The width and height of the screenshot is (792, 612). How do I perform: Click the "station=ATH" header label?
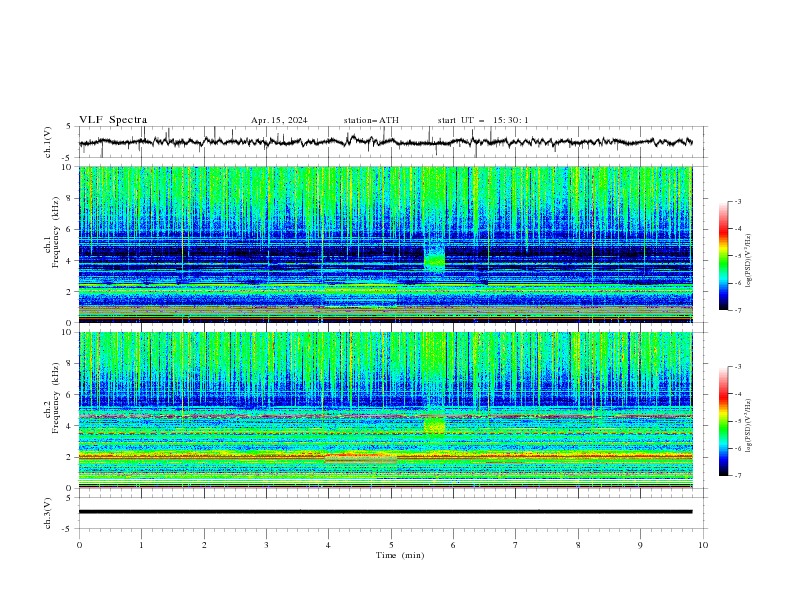coord(371,120)
